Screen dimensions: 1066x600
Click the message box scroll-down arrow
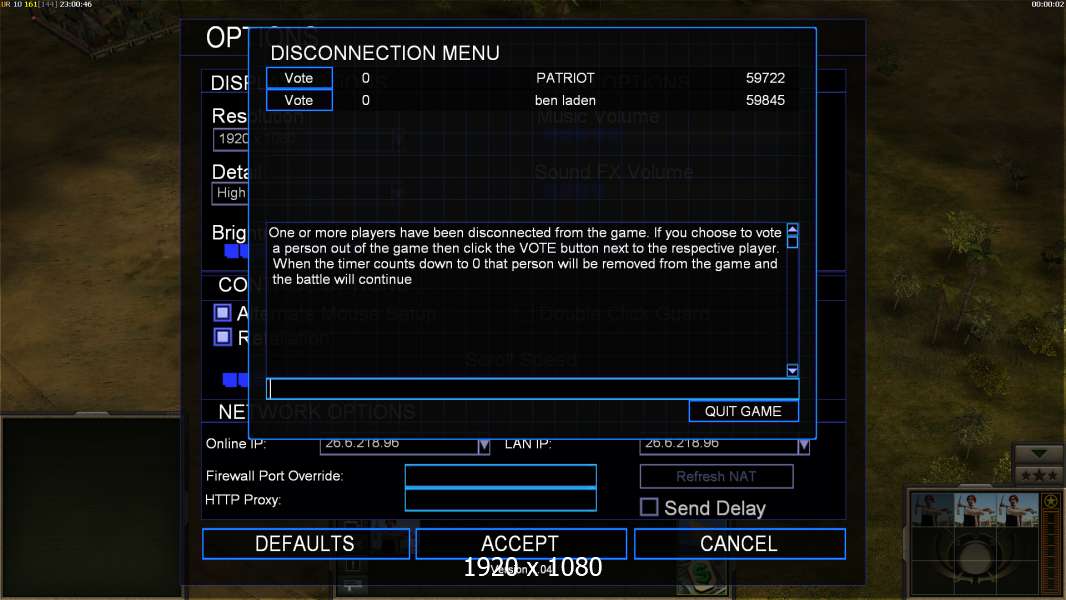coord(792,370)
